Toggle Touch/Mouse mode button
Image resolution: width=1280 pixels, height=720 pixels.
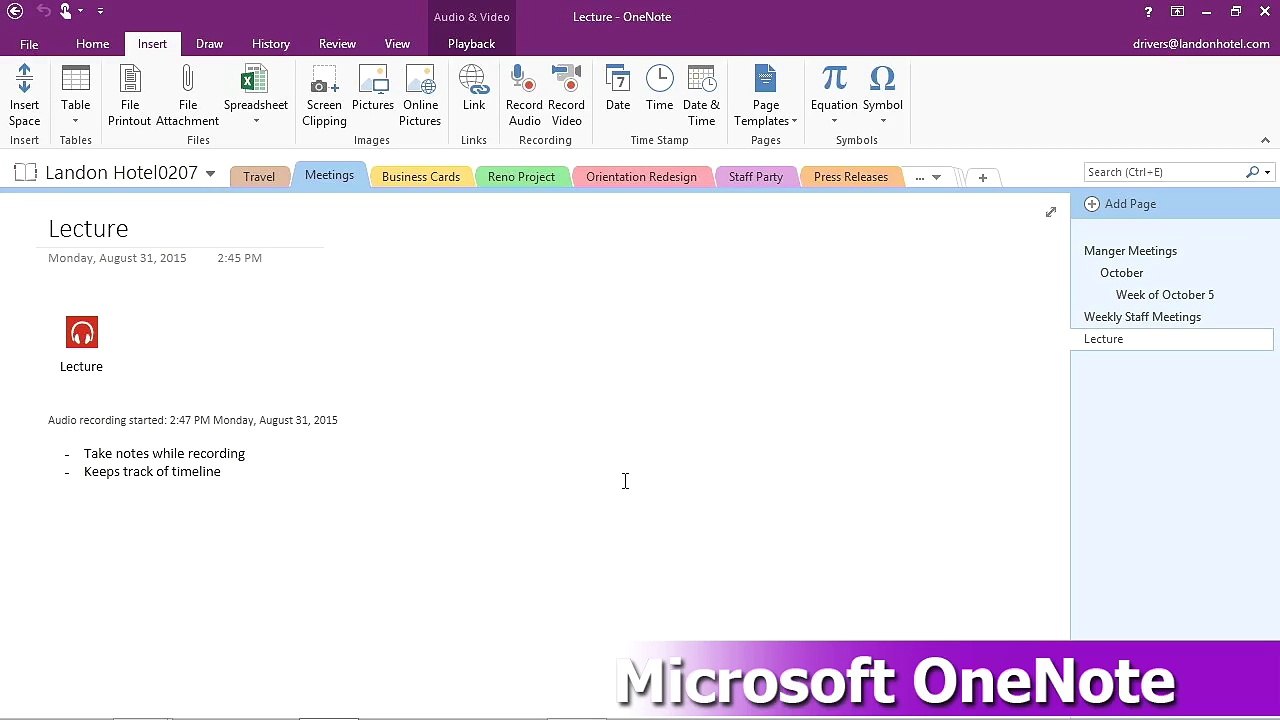pyautogui.click(x=65, y=12)
